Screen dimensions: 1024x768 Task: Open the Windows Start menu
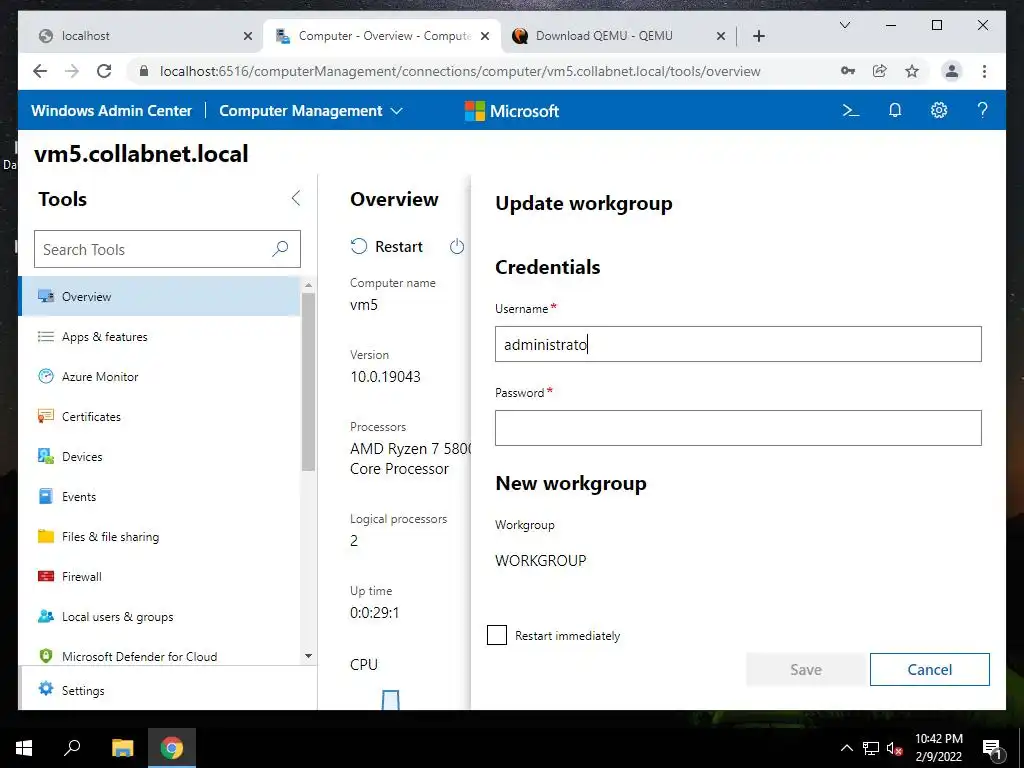click(24, 748)
